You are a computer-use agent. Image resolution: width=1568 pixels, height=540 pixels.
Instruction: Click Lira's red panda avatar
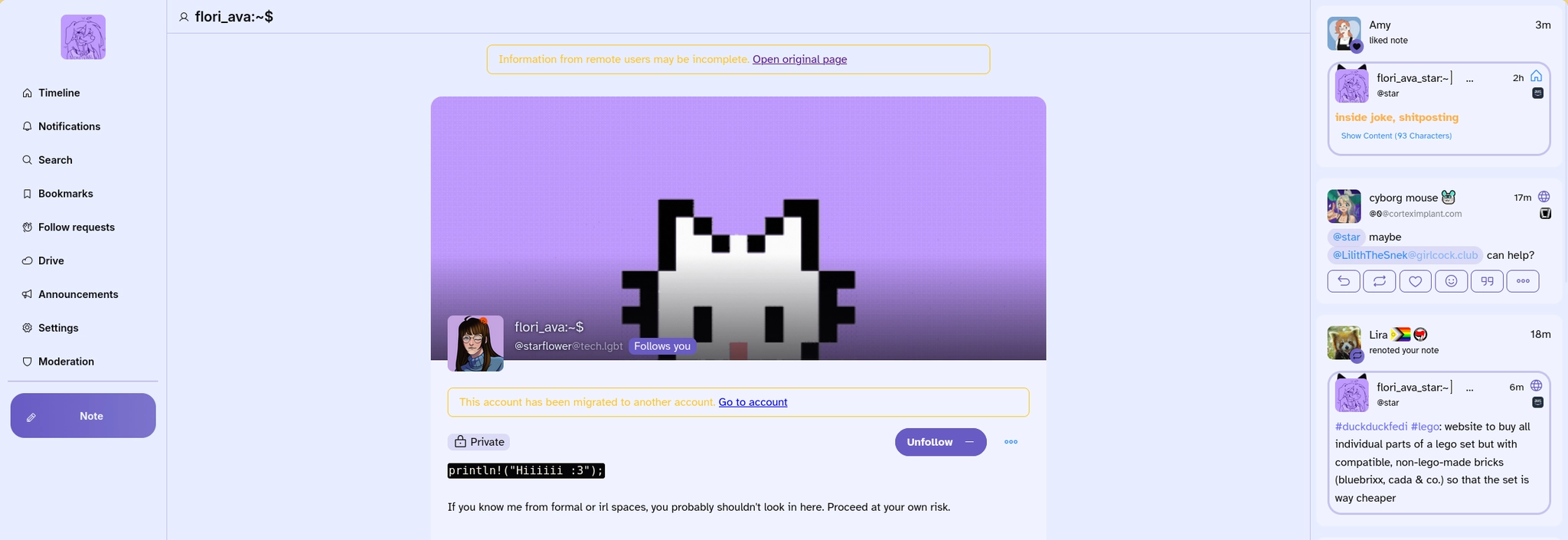click(1344, 343)
